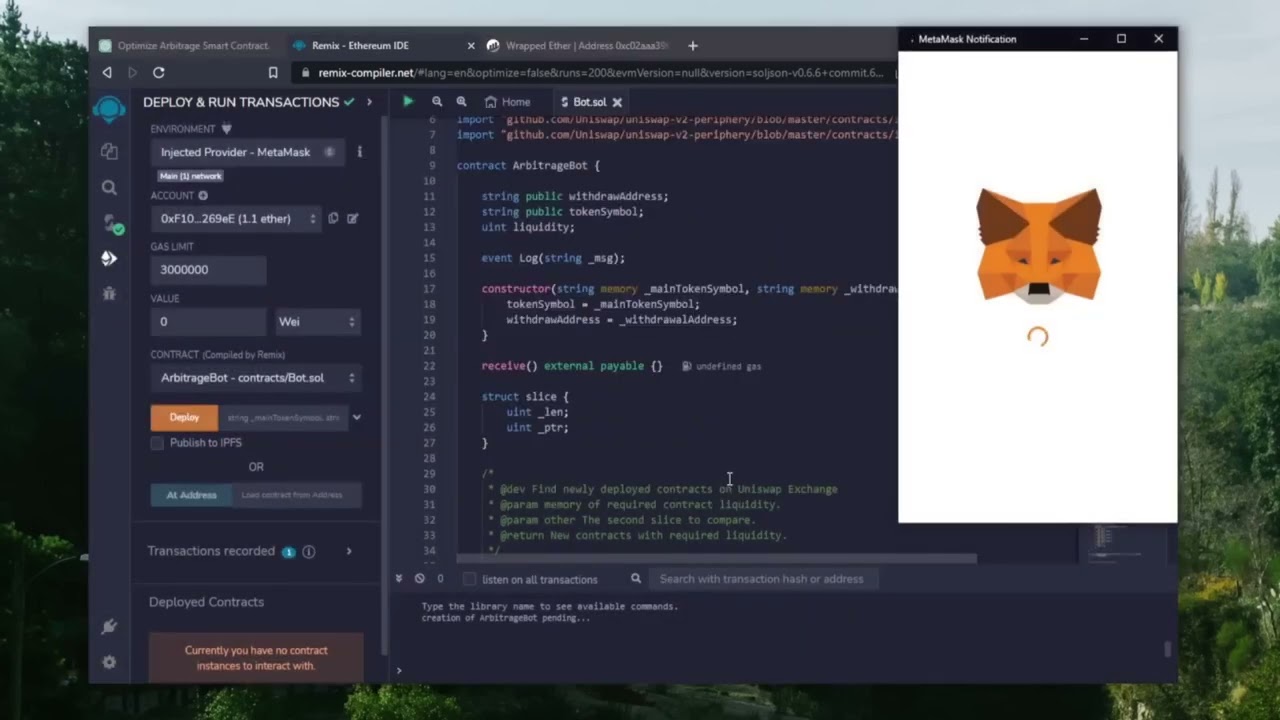1280x720 pixels.
Task: Toggle terminal with double-chevron icon
Action: coord(399,578)
